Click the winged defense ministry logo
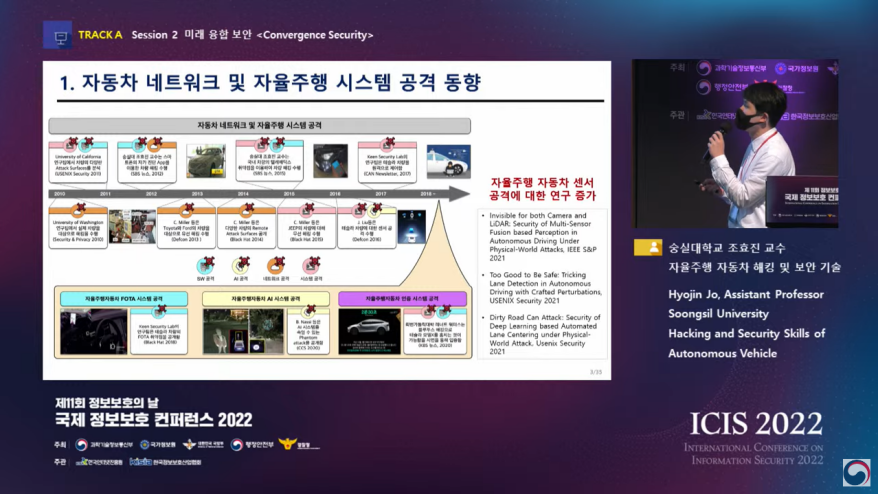The image size is (878, 494). coord(203,445)
